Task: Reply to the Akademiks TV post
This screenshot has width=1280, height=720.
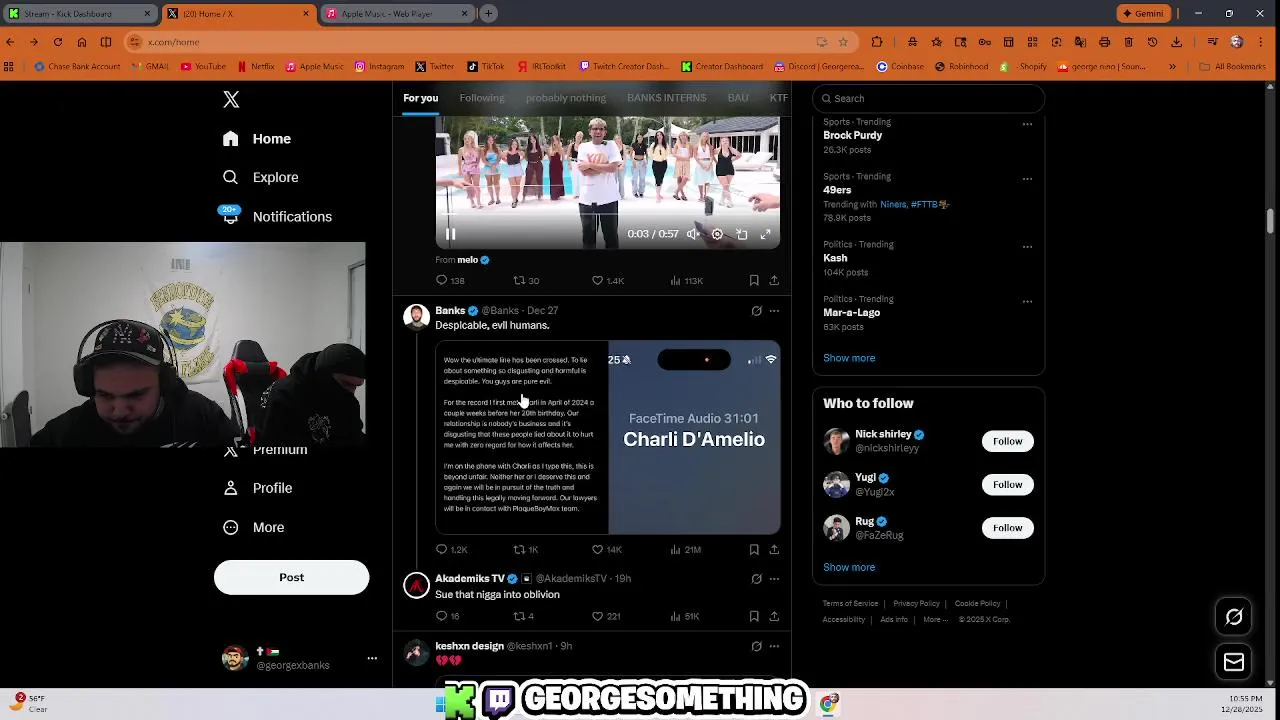Action: click(448, 616)
